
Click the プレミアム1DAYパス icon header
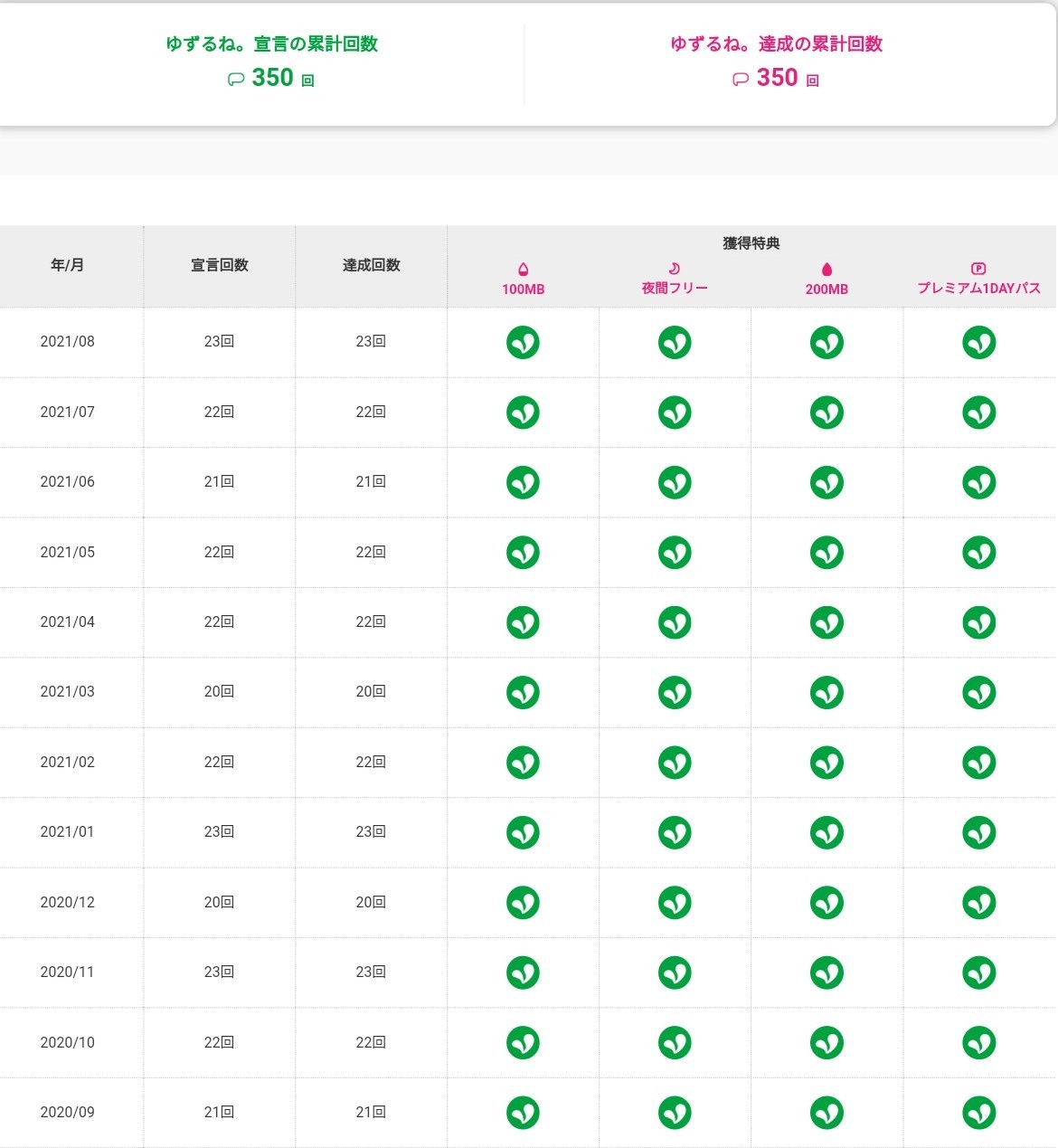pos(978,269)
